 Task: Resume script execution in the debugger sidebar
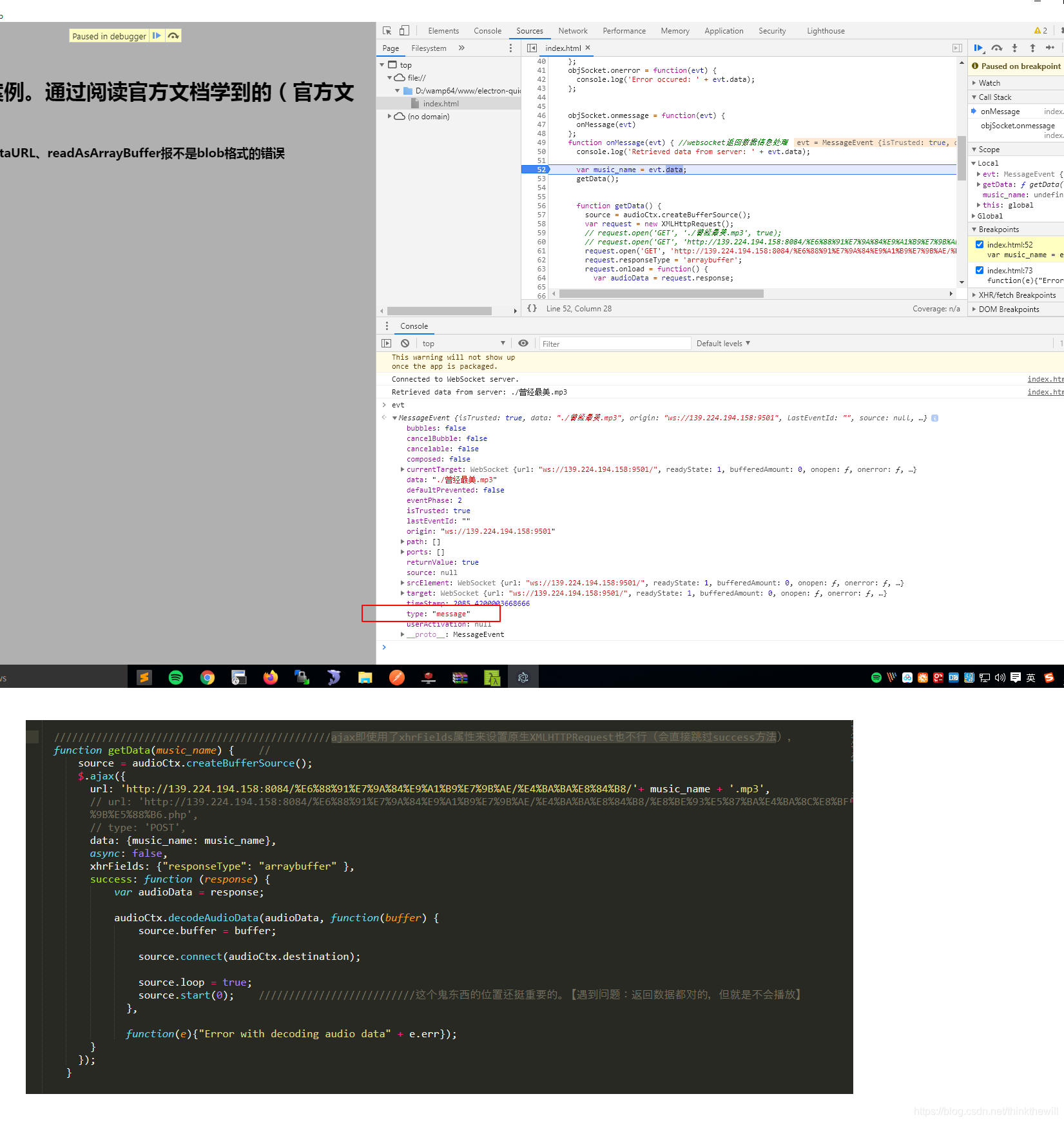(x=978, y=48)
